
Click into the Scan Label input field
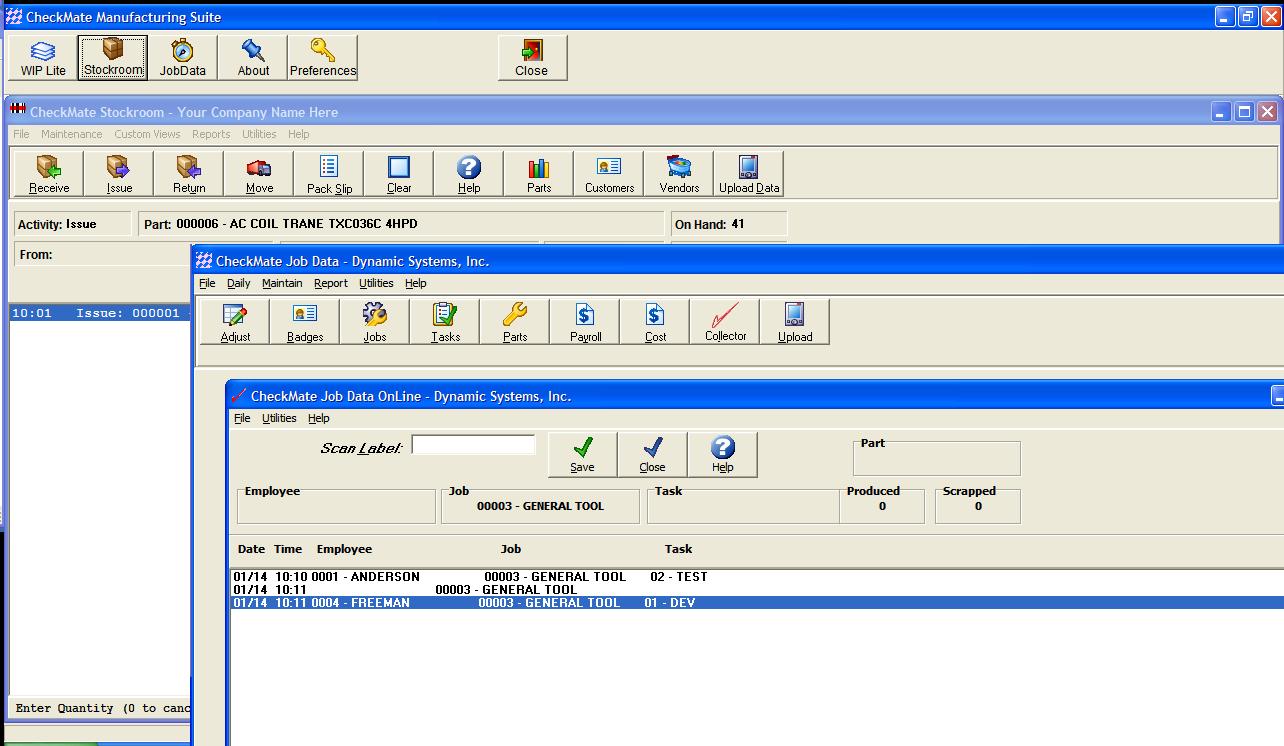473,445
